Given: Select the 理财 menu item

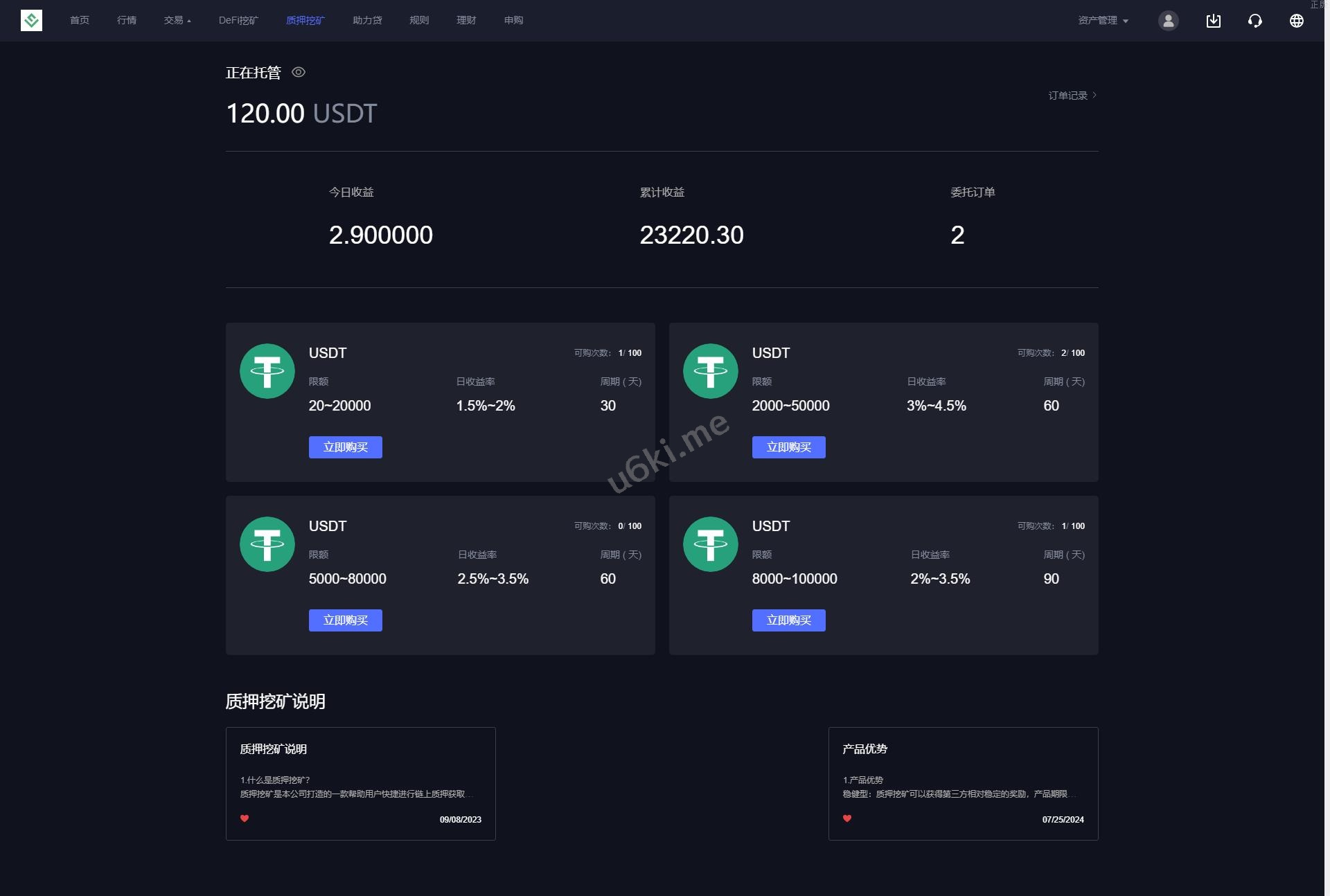Looking at the screenshot, I should (466, 20).
